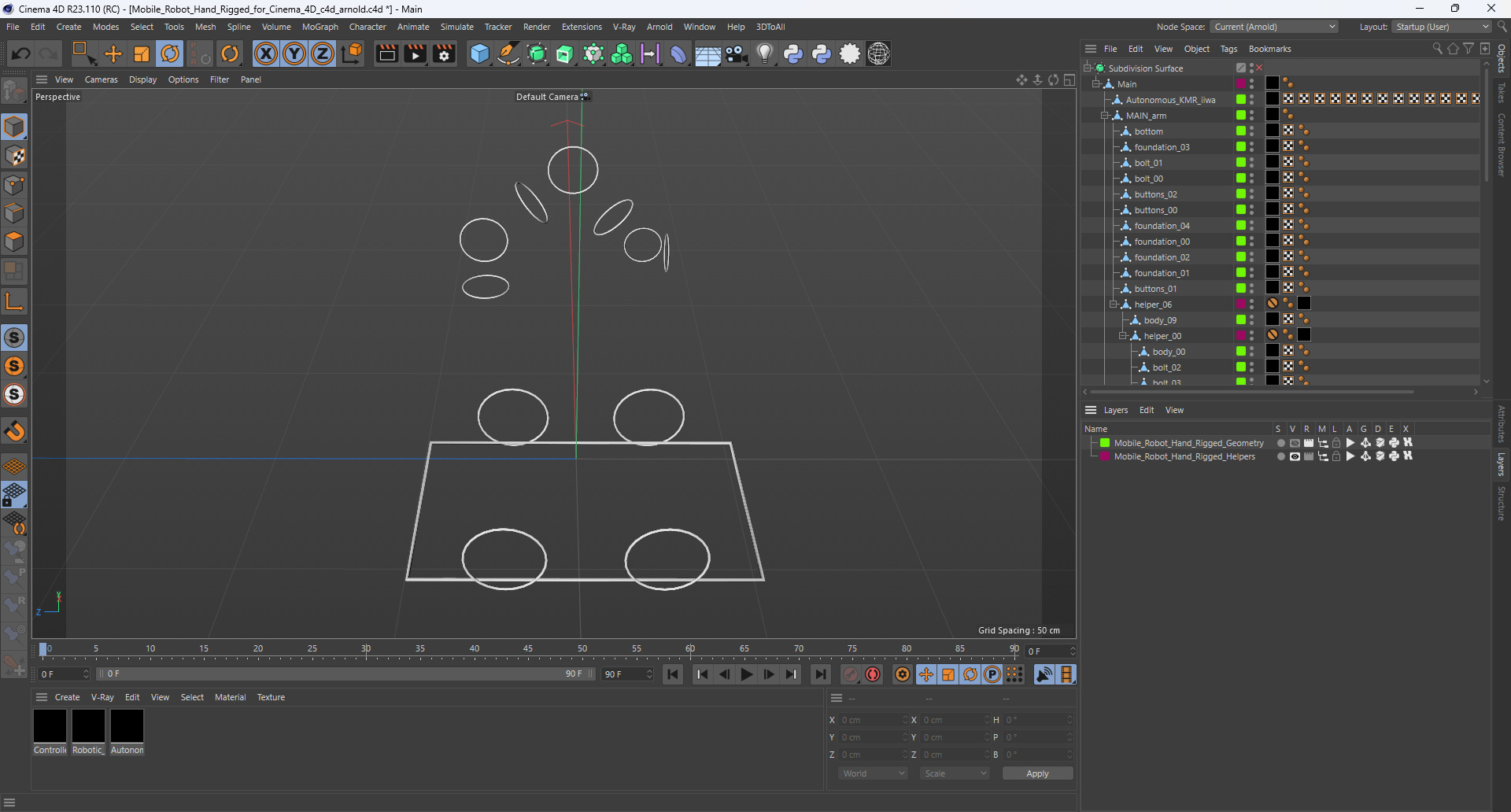1511x812 pixels.
Task: Add a light object bulb icon
Action: 764,54
